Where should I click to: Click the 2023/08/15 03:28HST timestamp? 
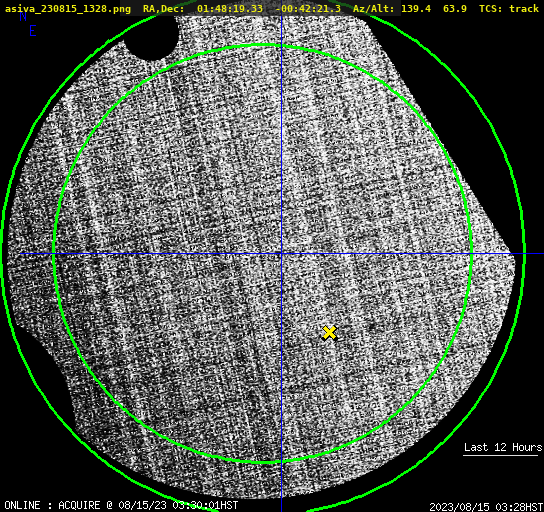click(486, 506)
